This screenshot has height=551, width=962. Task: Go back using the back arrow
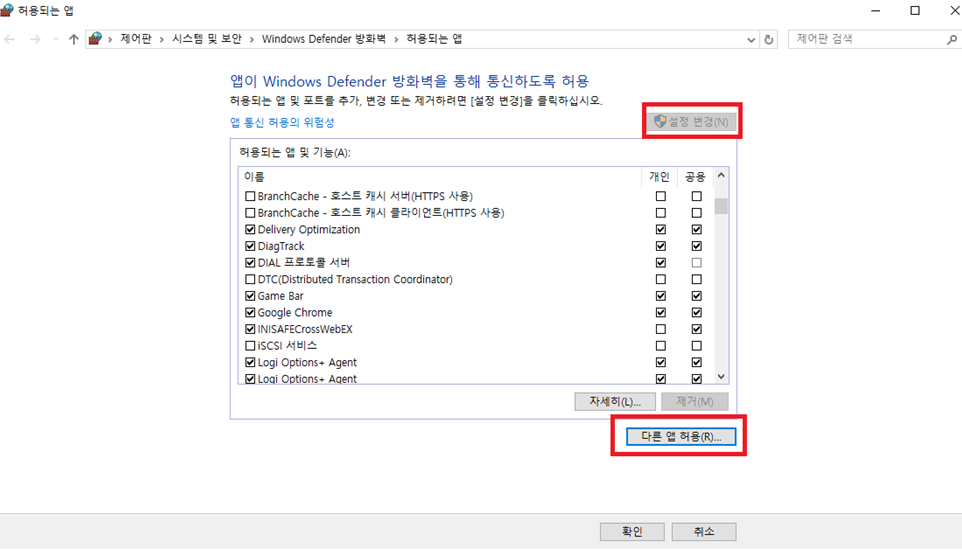(10, 39)
